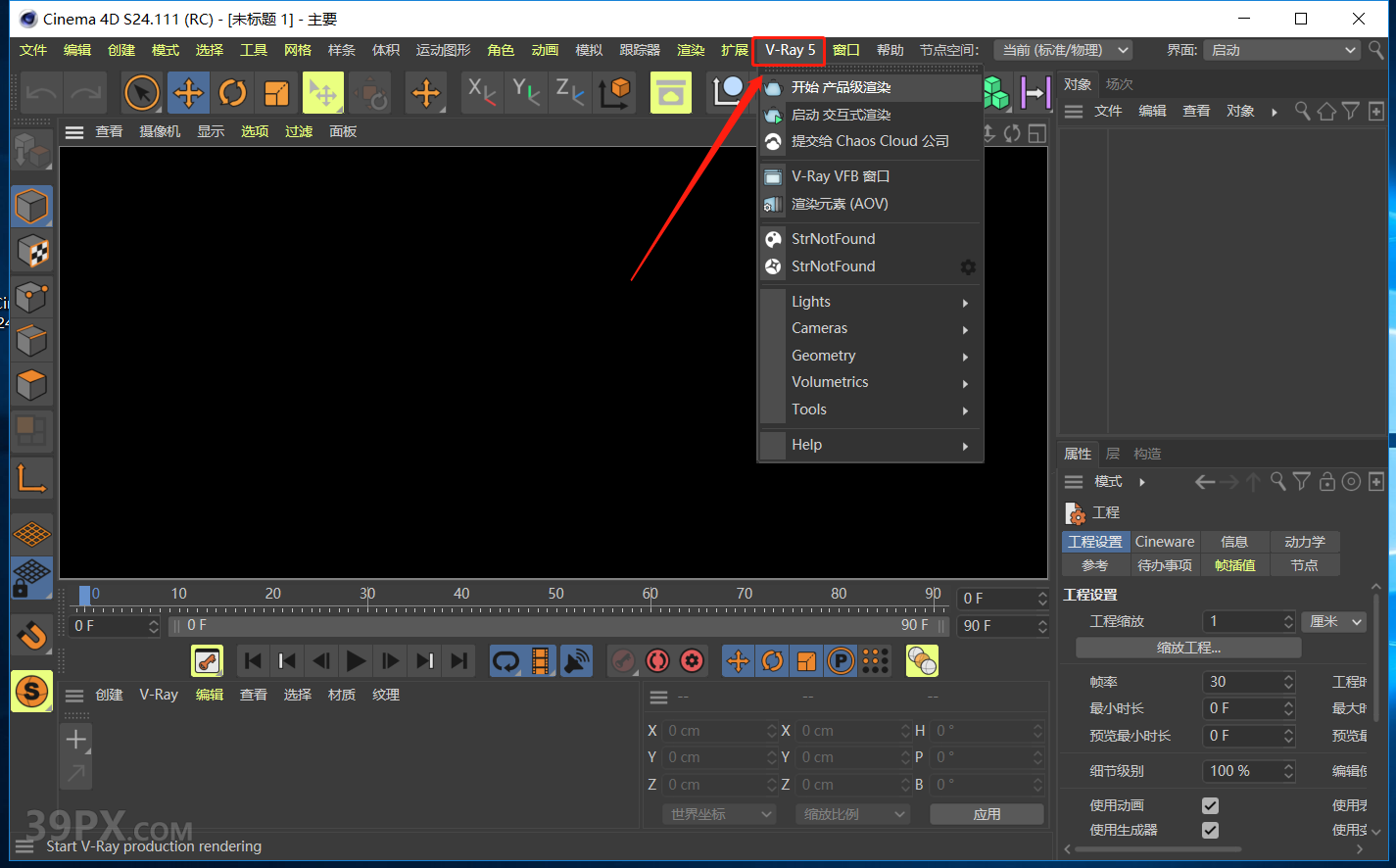Click the render view clapboard icon

pyautogui.click(x=670, y=93)
